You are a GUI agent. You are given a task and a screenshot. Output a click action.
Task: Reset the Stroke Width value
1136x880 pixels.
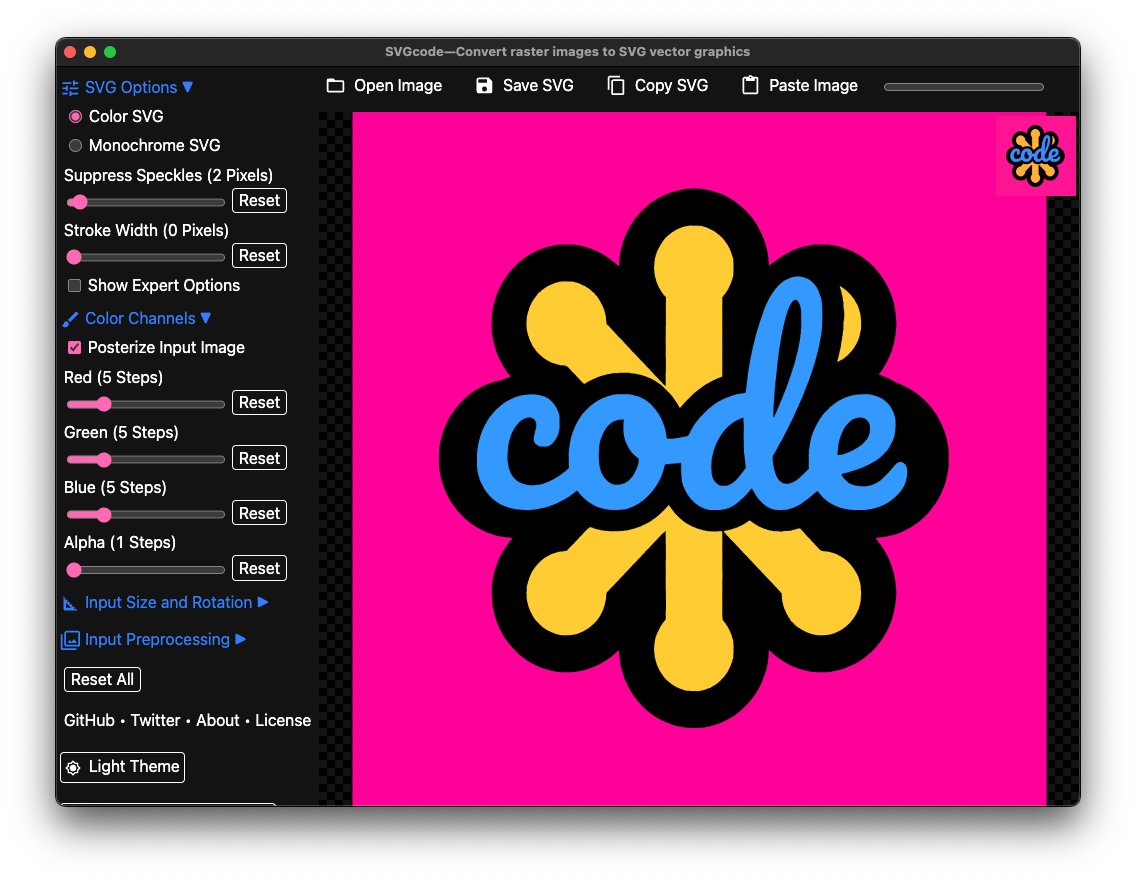pyautogui.click(x=259, y=256)
